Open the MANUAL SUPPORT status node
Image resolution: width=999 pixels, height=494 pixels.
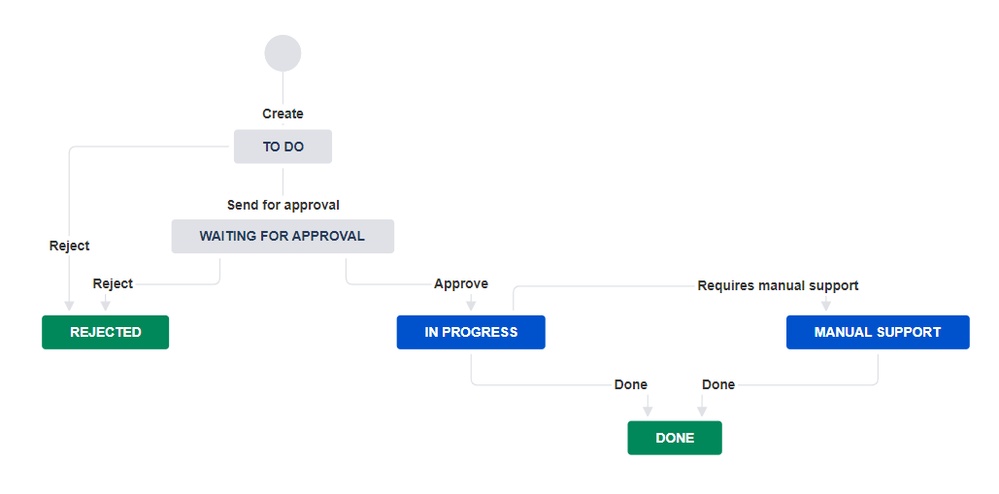coord(877,332)
